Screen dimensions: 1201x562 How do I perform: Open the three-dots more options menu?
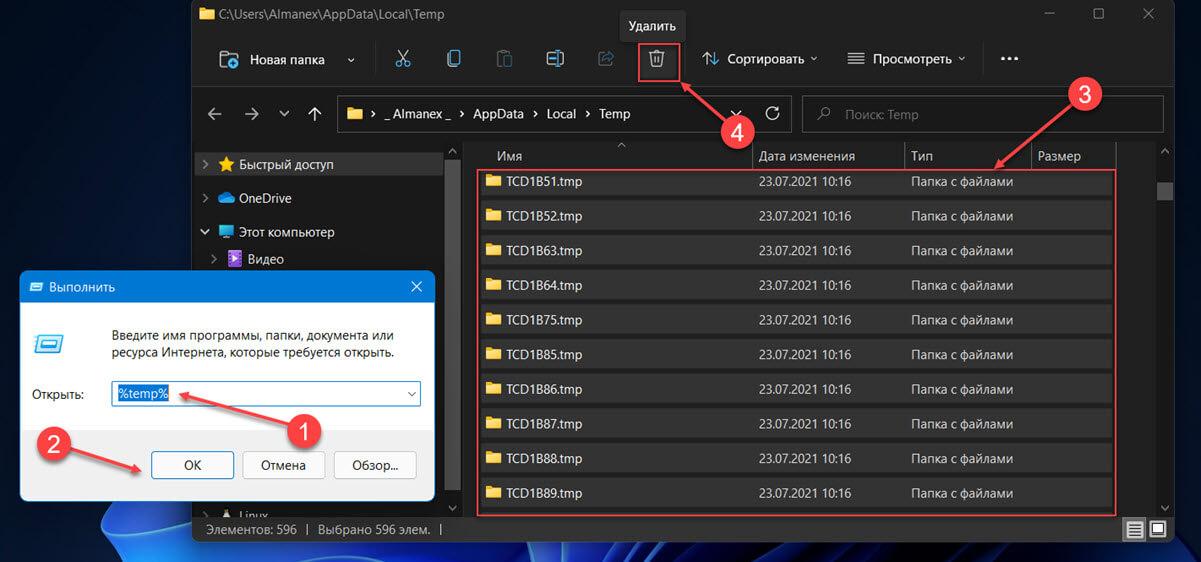pos(1009,59)
